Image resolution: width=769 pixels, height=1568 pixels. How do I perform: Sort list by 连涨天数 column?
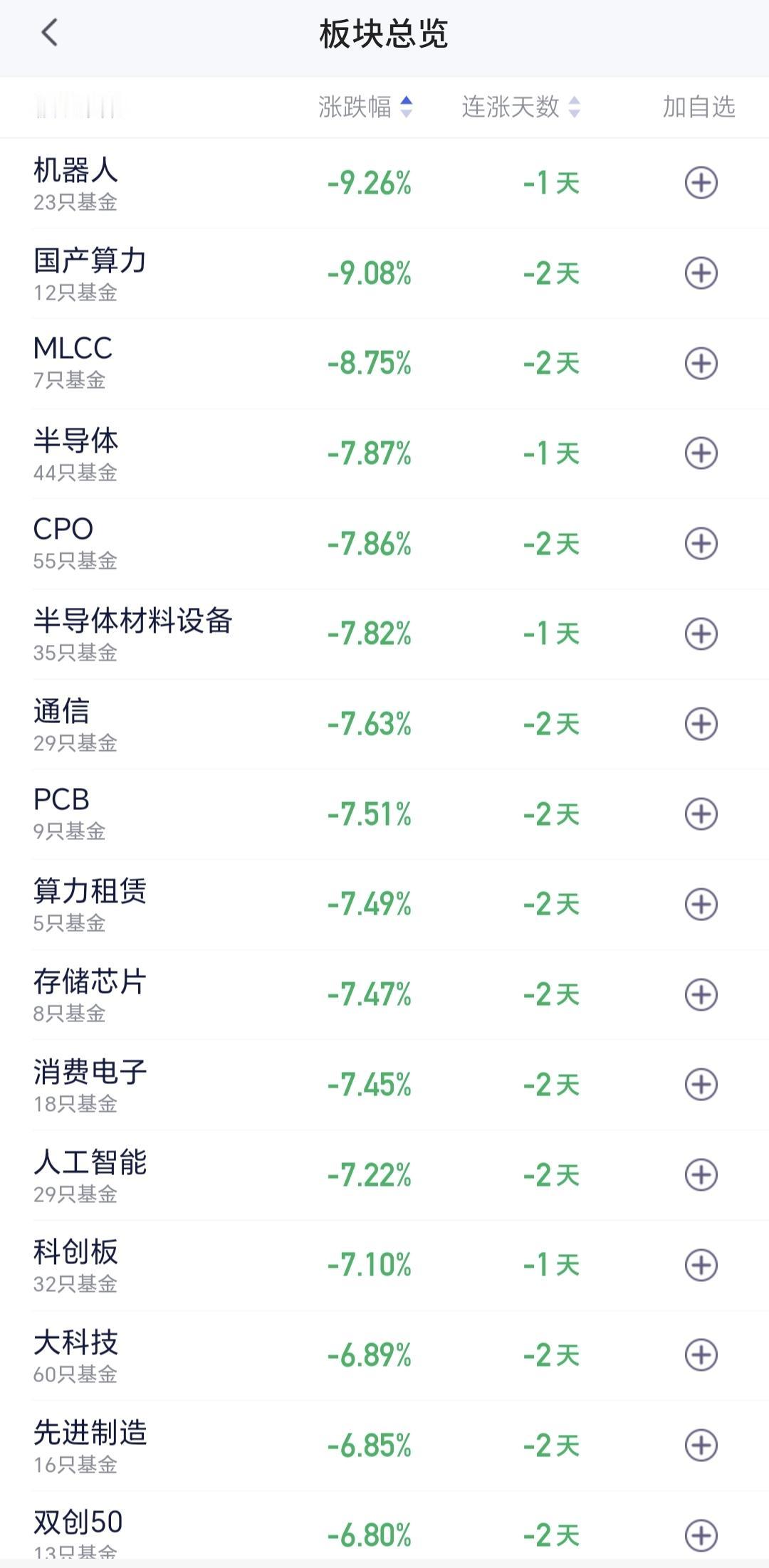[x=511, y=107]
